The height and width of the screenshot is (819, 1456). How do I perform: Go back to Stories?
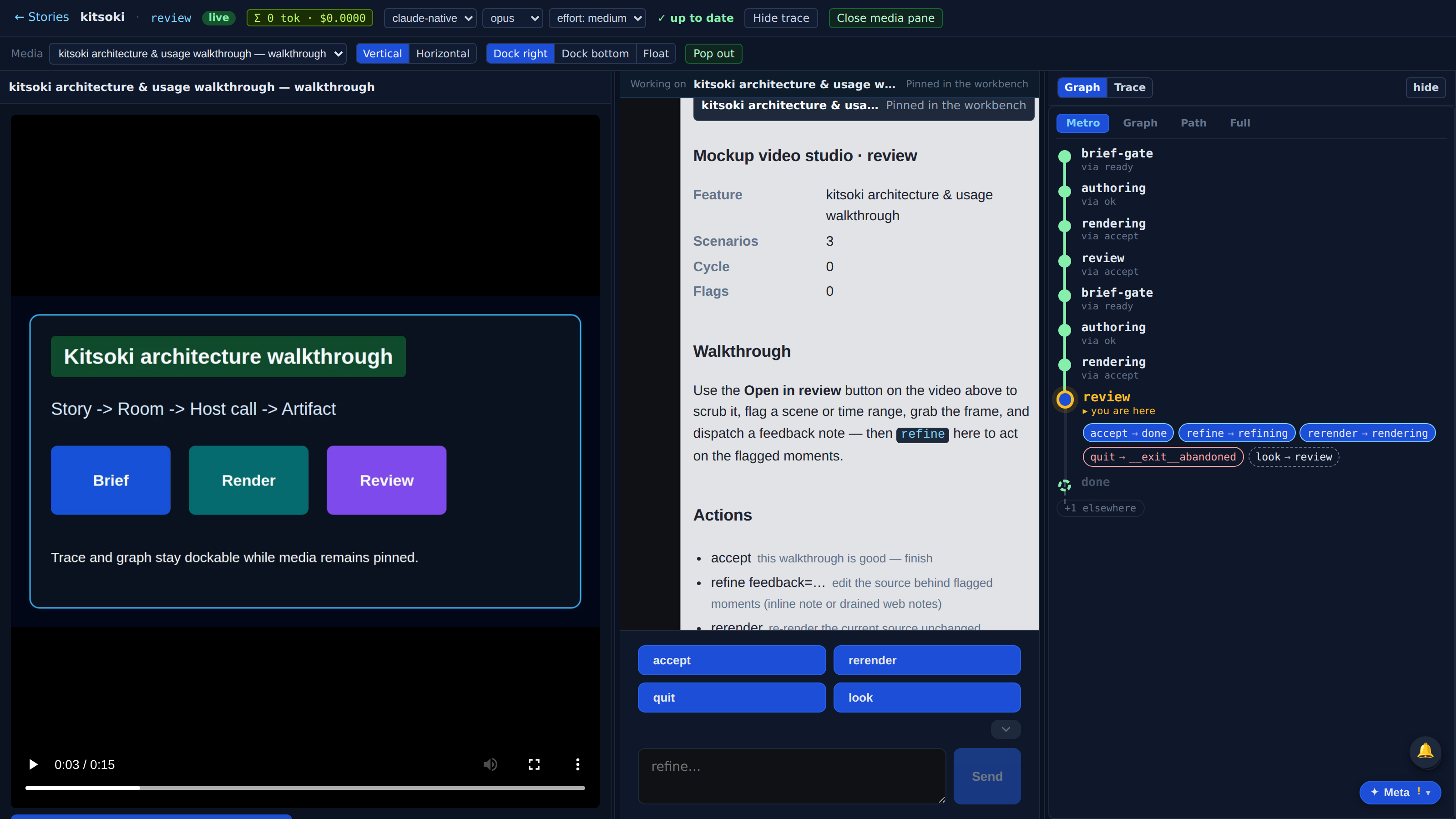[41, 17]
